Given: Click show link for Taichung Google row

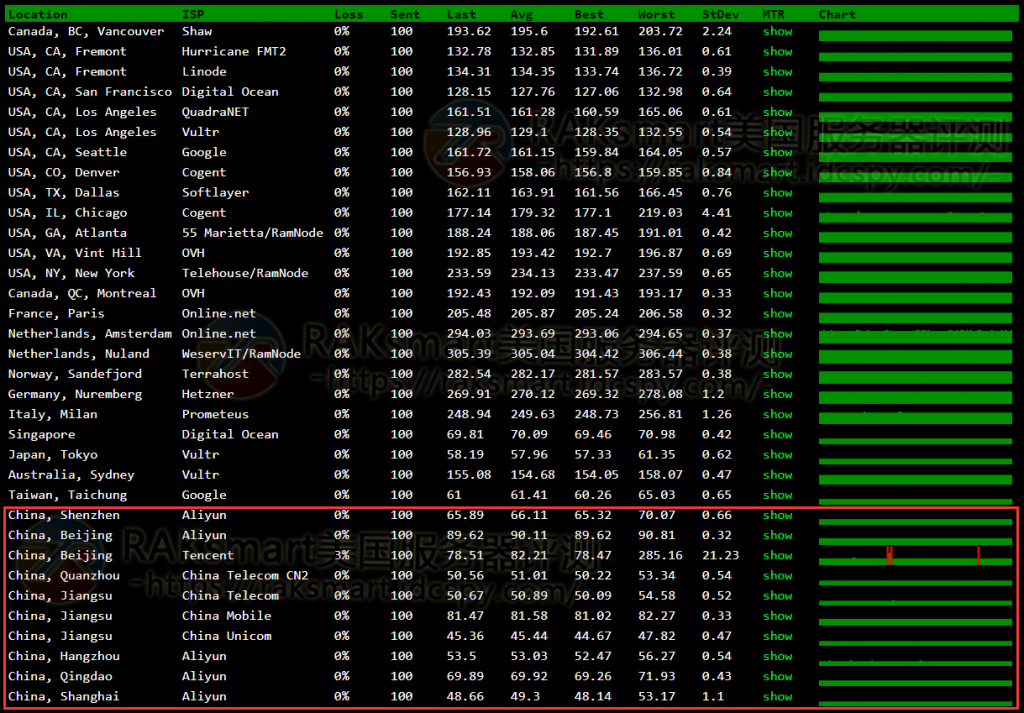Looking at the screenshot, I should (777, 495).
